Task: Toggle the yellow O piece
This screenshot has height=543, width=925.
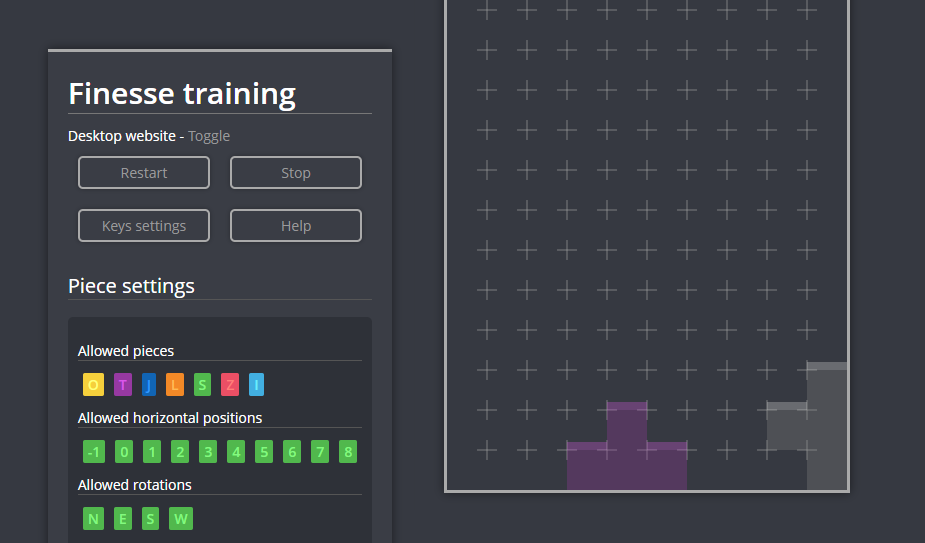Action: [x=93, y=384]
